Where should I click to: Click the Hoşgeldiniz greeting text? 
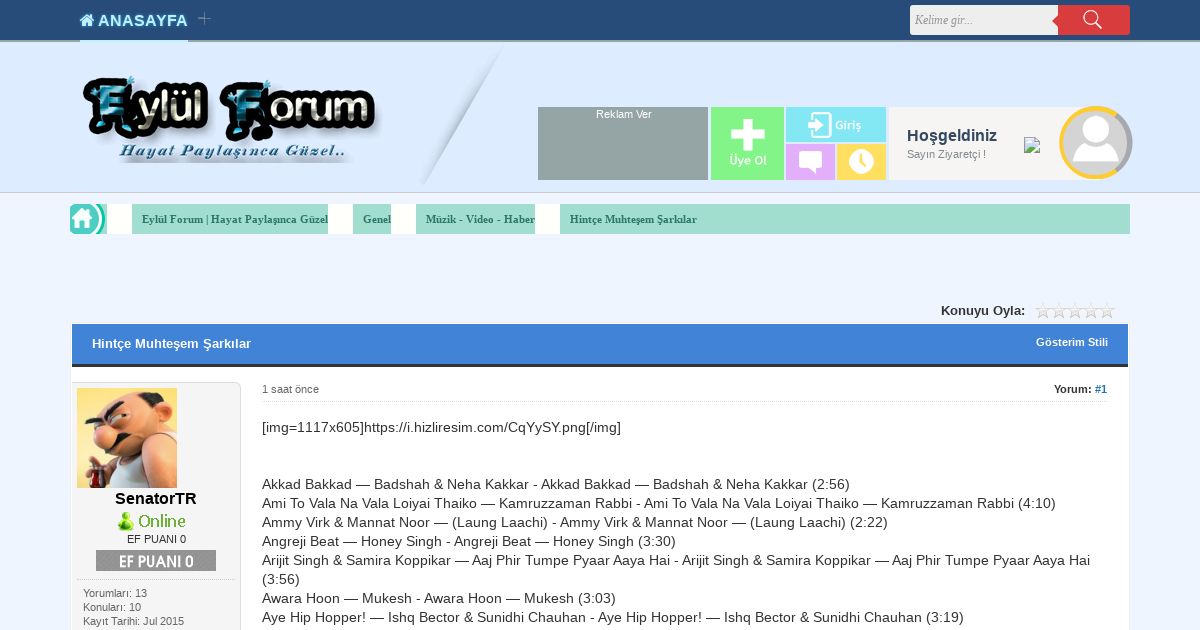952,135
